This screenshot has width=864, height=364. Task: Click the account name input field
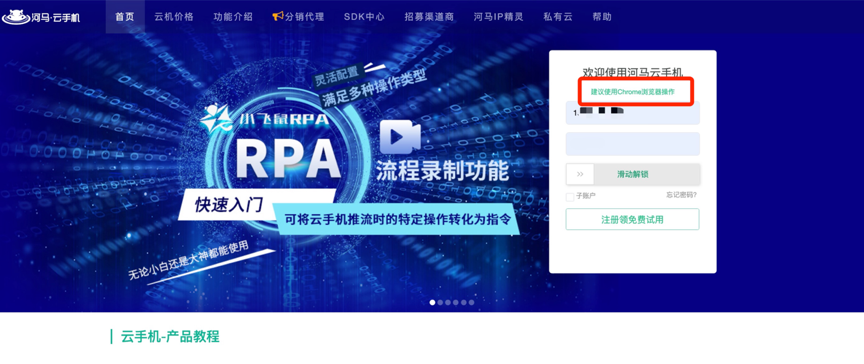tap(633, 112)
